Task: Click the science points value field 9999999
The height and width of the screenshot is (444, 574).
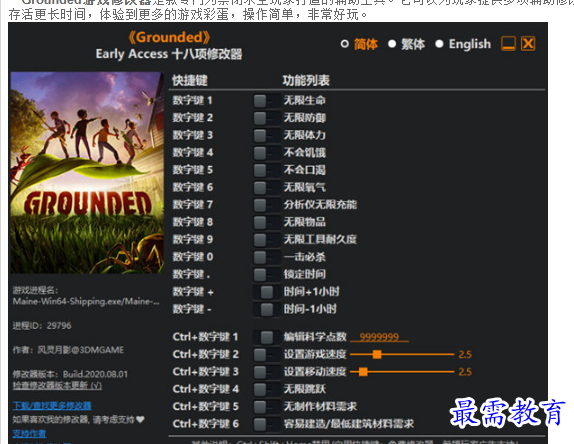Action: click(379, 336)
